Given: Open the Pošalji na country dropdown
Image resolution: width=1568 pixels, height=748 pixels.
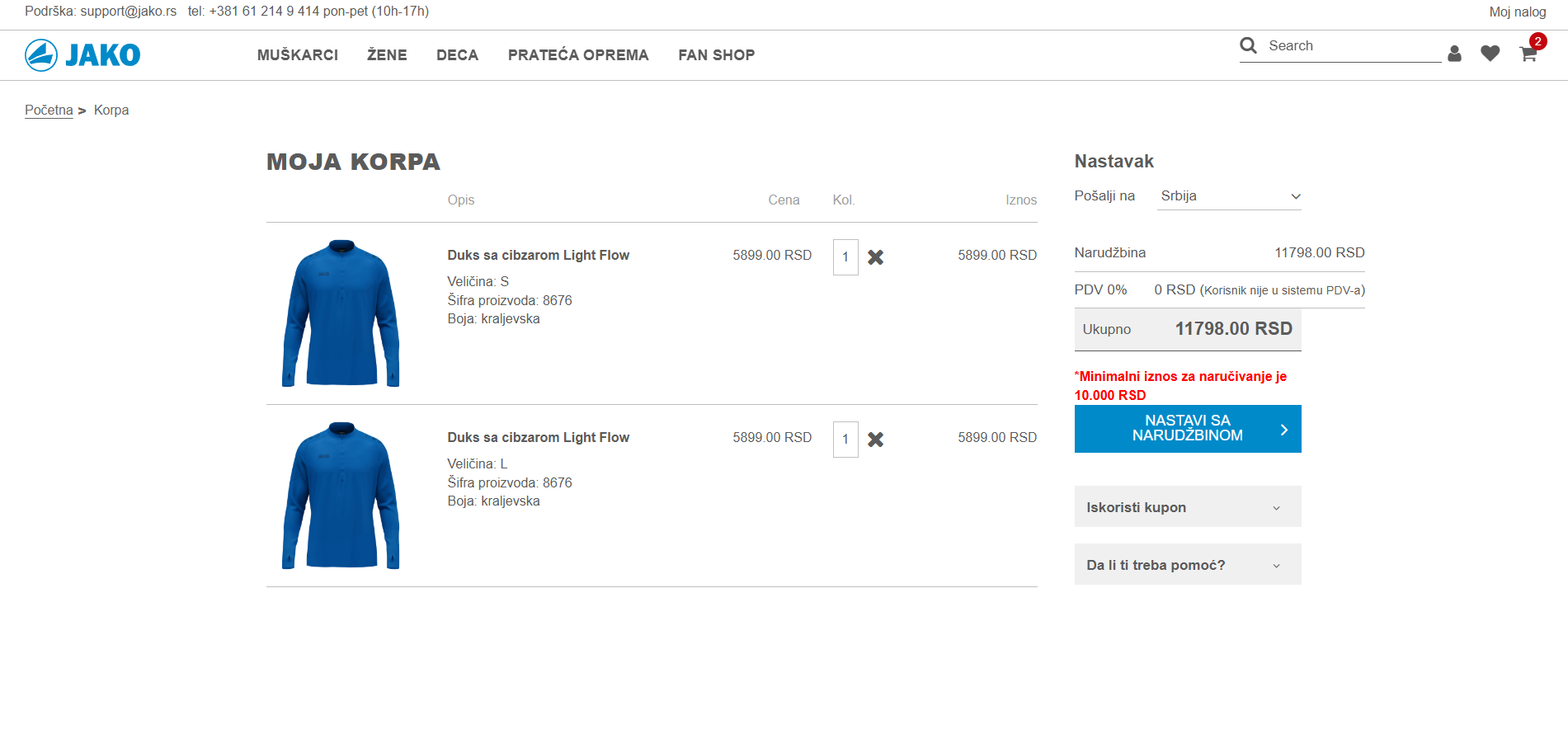Looking at the screenshot, I should [1228, 196].
